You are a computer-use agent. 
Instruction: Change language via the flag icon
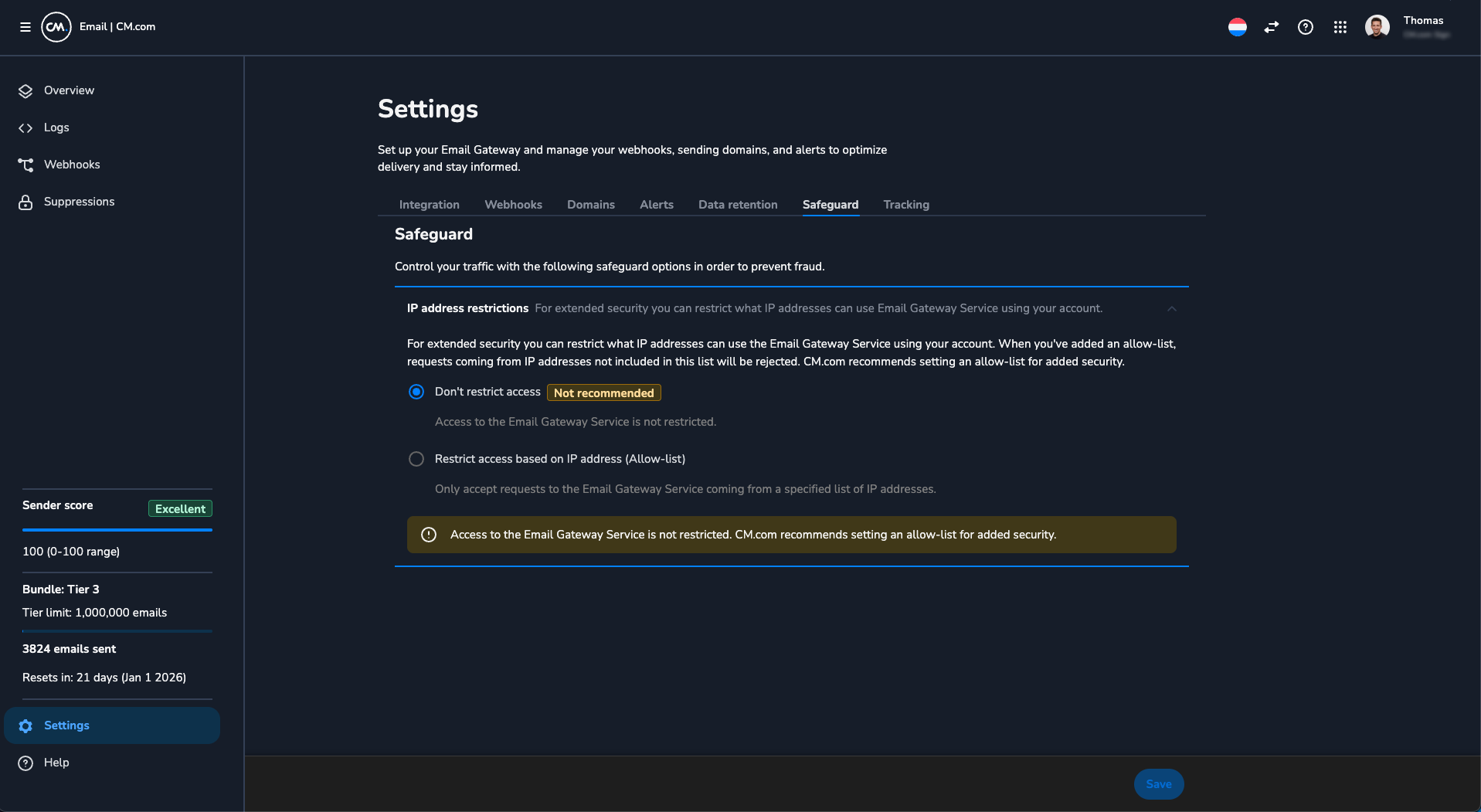(1238, 27)
